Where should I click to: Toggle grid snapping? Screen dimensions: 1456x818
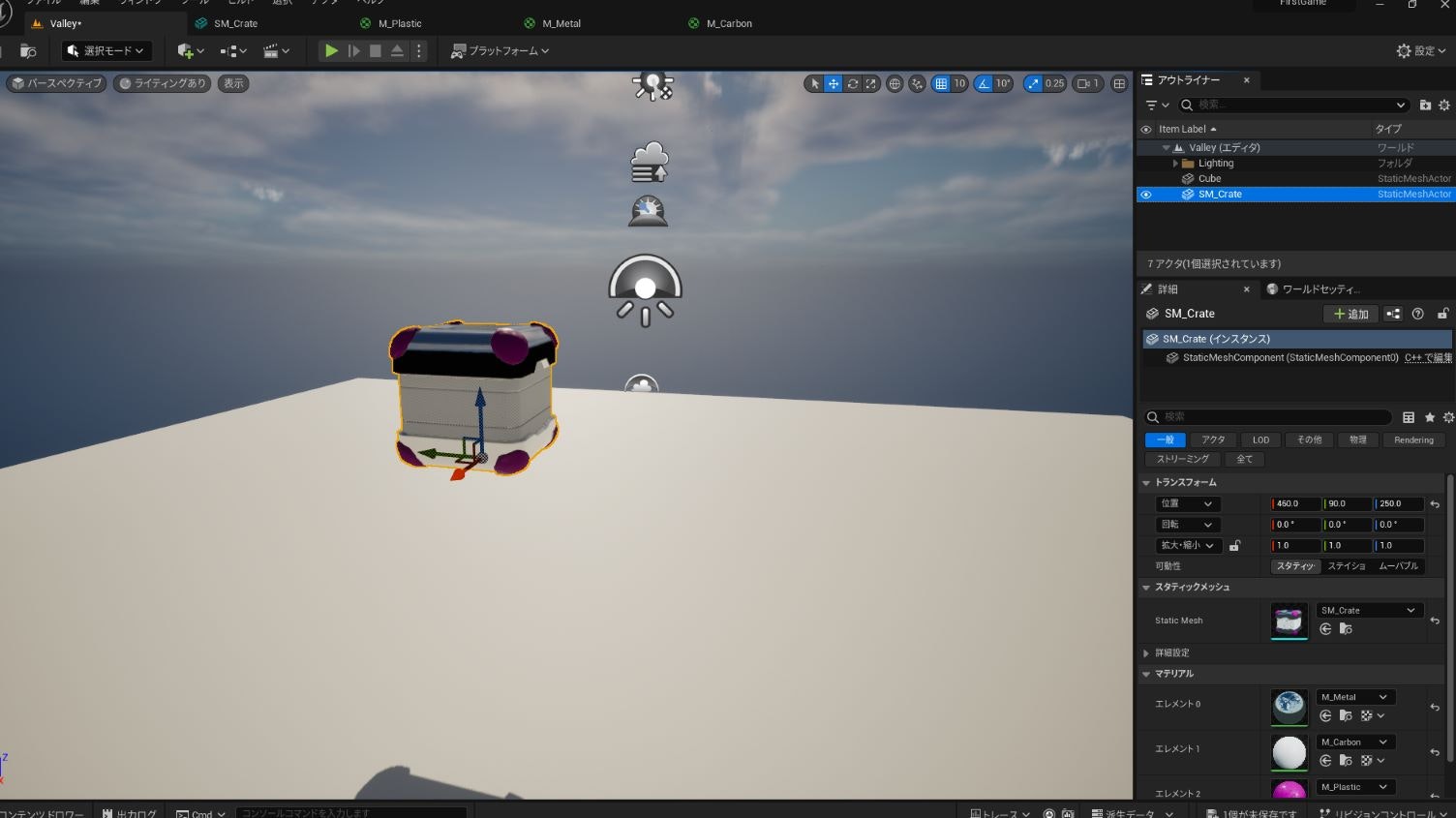pos(941,84)
